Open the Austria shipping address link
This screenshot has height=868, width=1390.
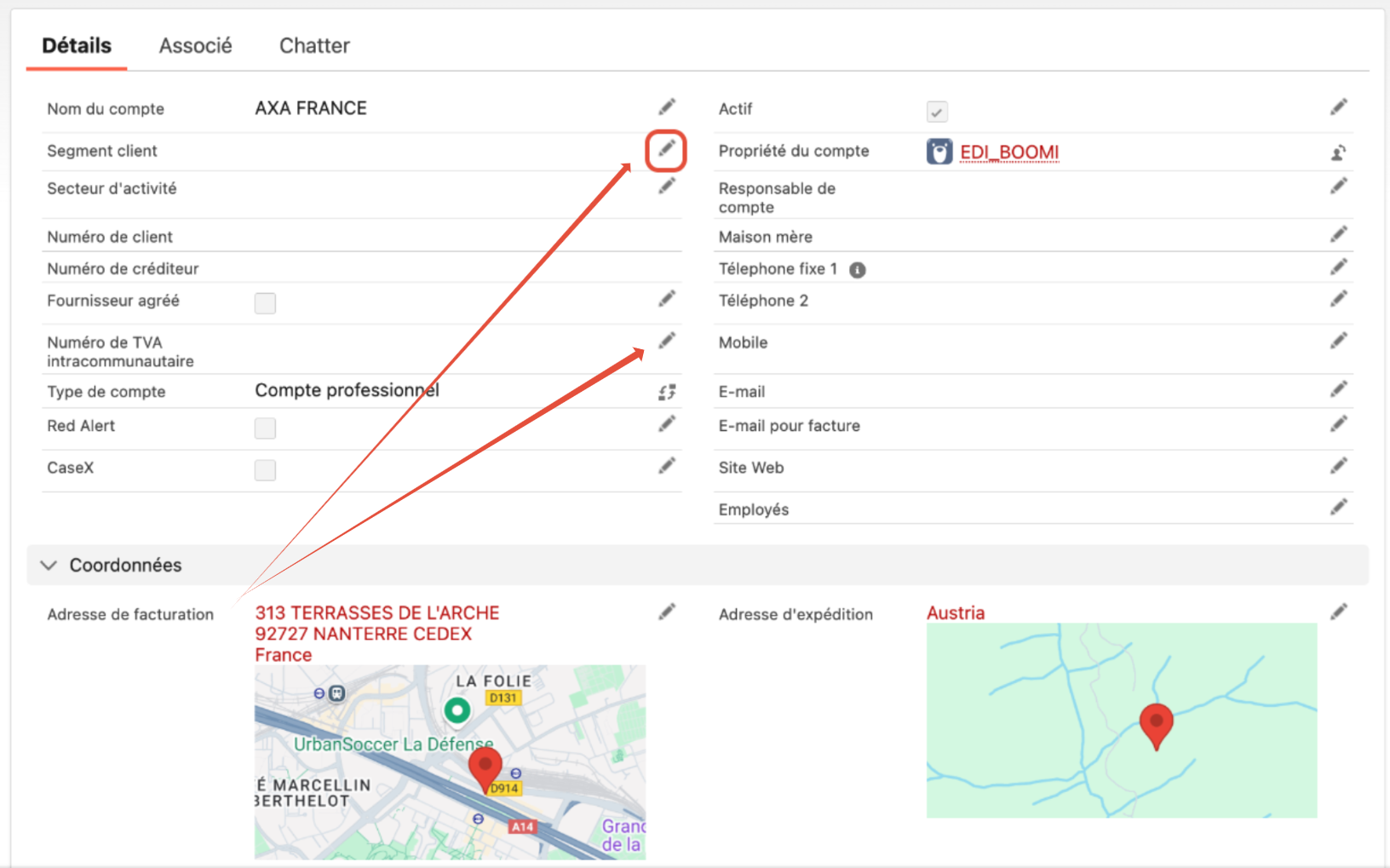click(956, 613)
